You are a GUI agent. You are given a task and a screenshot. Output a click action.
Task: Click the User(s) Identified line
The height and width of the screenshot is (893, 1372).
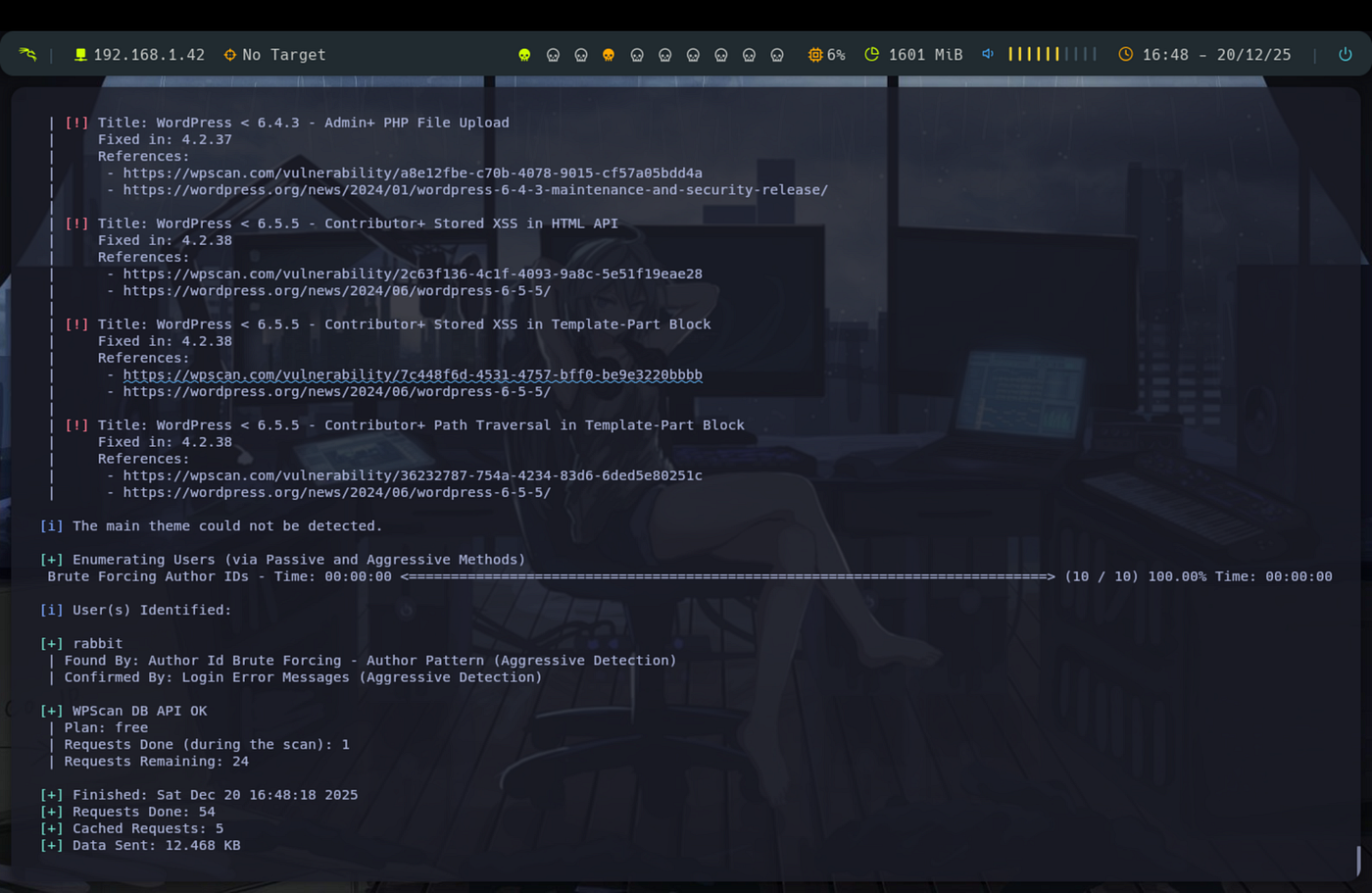[135, 611]
